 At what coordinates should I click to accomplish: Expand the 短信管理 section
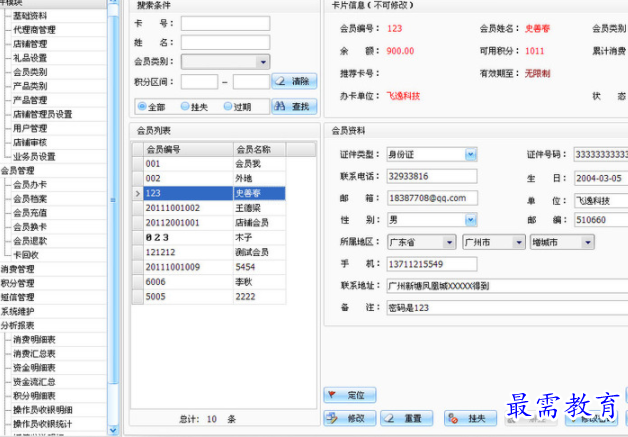(x=17, y=297)
